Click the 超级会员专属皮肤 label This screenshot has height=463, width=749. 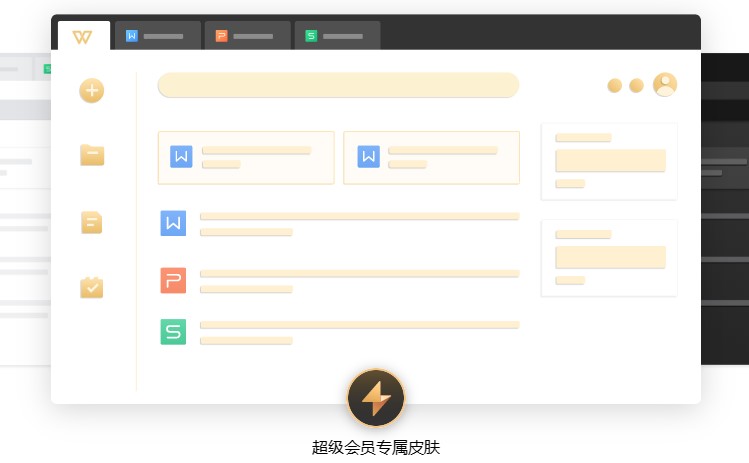pyautogui.click(x=376, y=448)
